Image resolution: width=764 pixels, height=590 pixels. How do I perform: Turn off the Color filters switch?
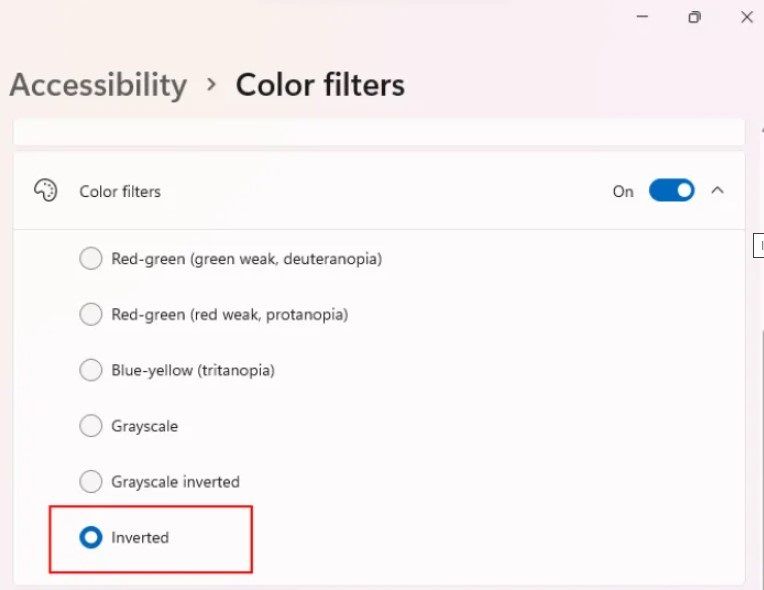[x=671, y=190]
